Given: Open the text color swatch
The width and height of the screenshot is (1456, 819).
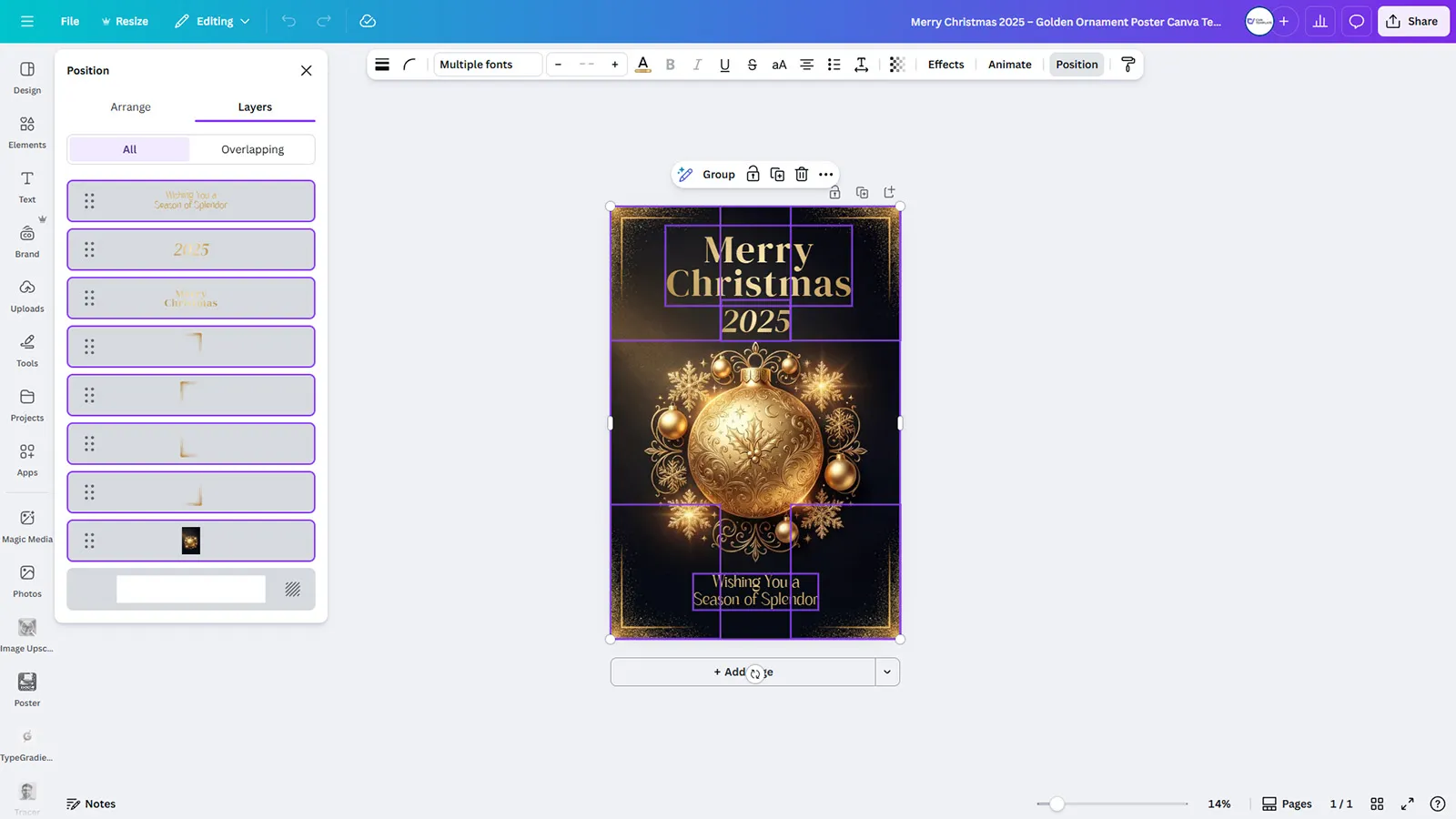Looking at the screenshot, I should (643, 65).
